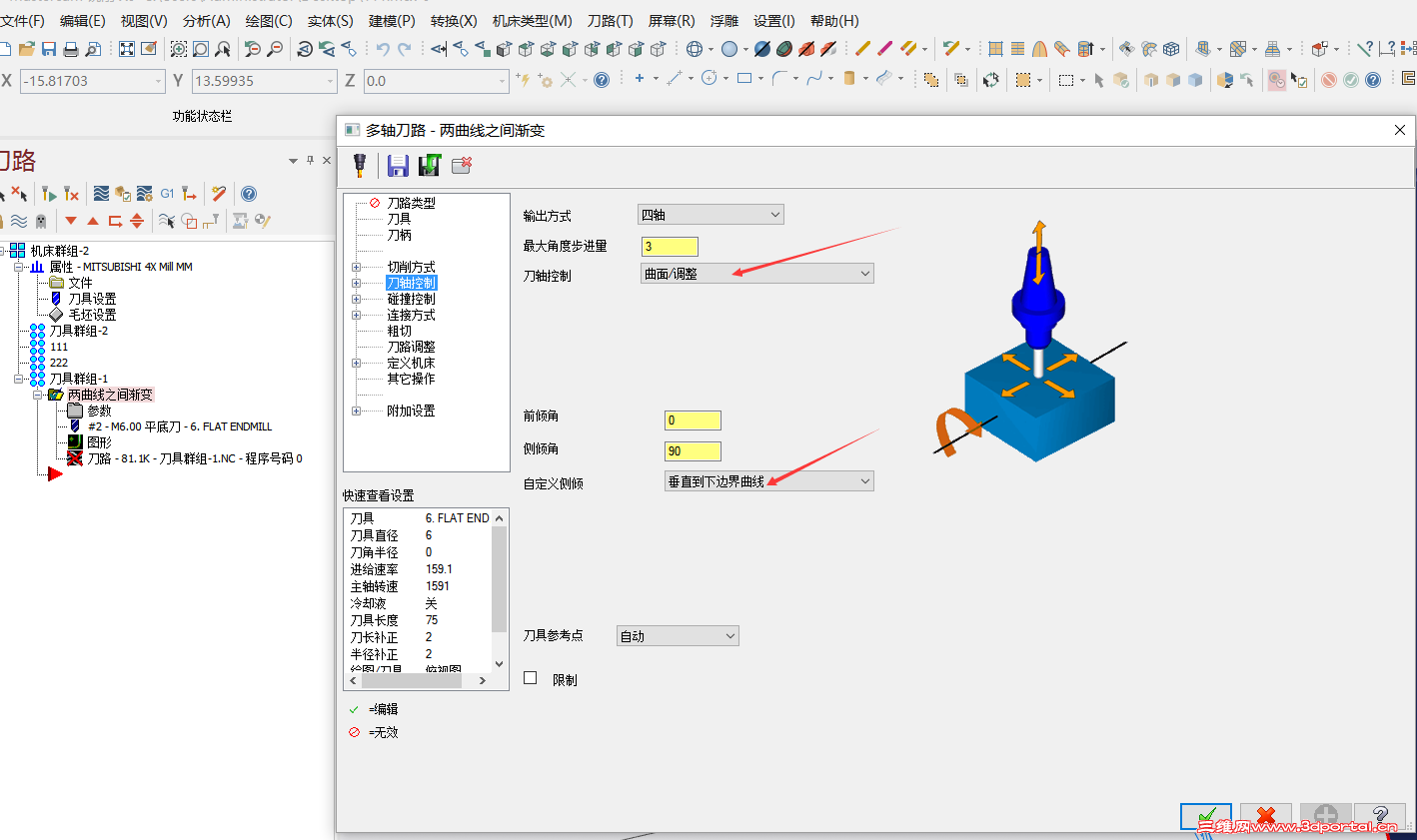Select the 两曲线之间渐变 operation

[x=110, y=395]
